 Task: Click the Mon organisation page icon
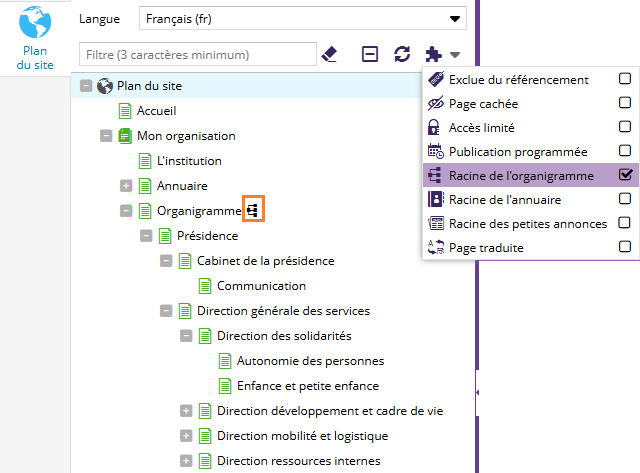pos(125,136)
